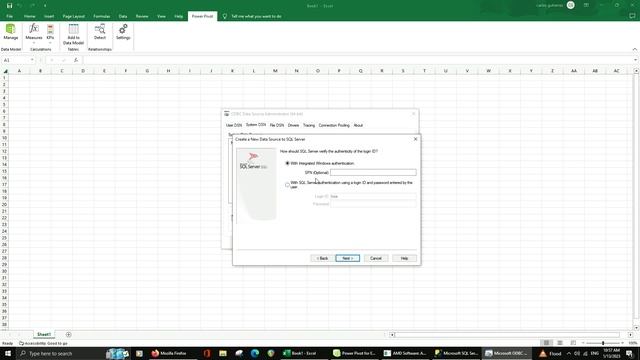Click the lightbulb Tell me icon

224,16
